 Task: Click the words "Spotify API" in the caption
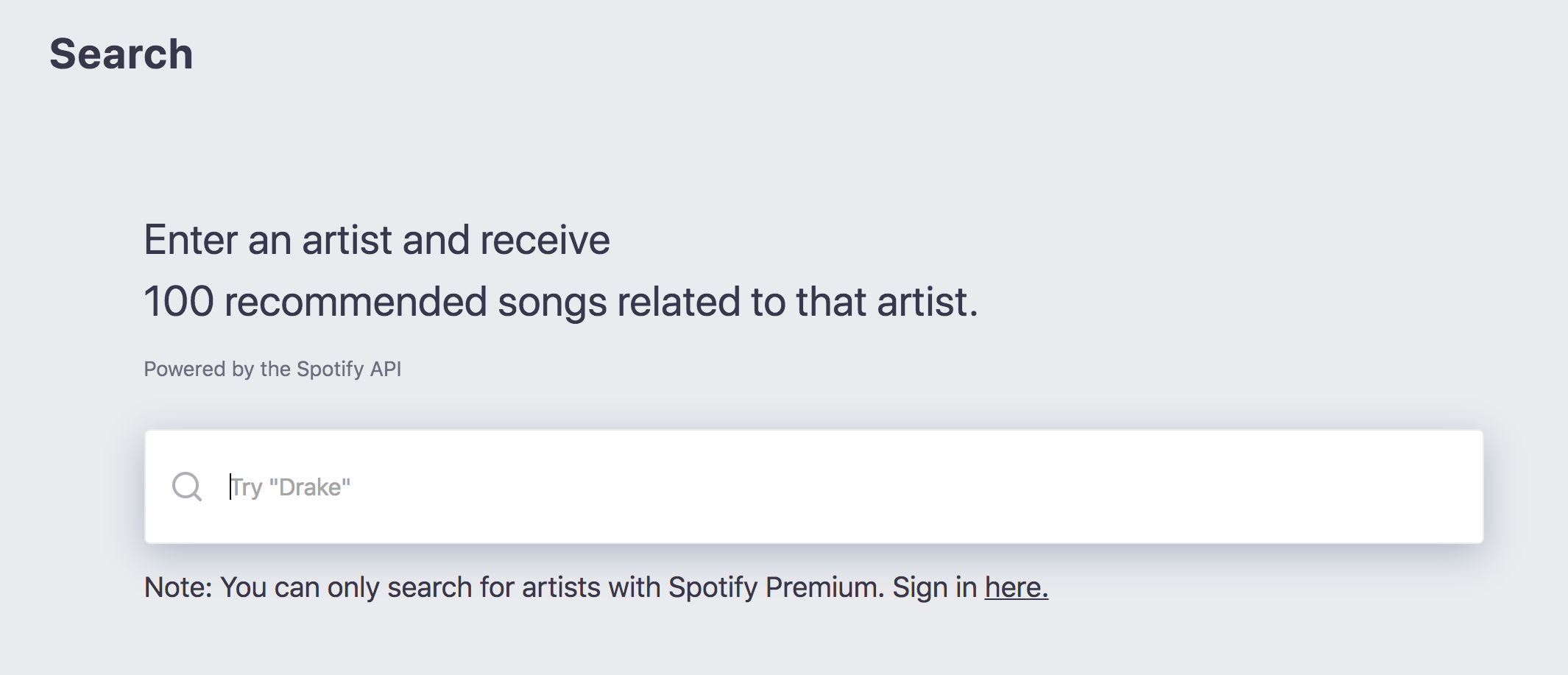coord(349,369)
